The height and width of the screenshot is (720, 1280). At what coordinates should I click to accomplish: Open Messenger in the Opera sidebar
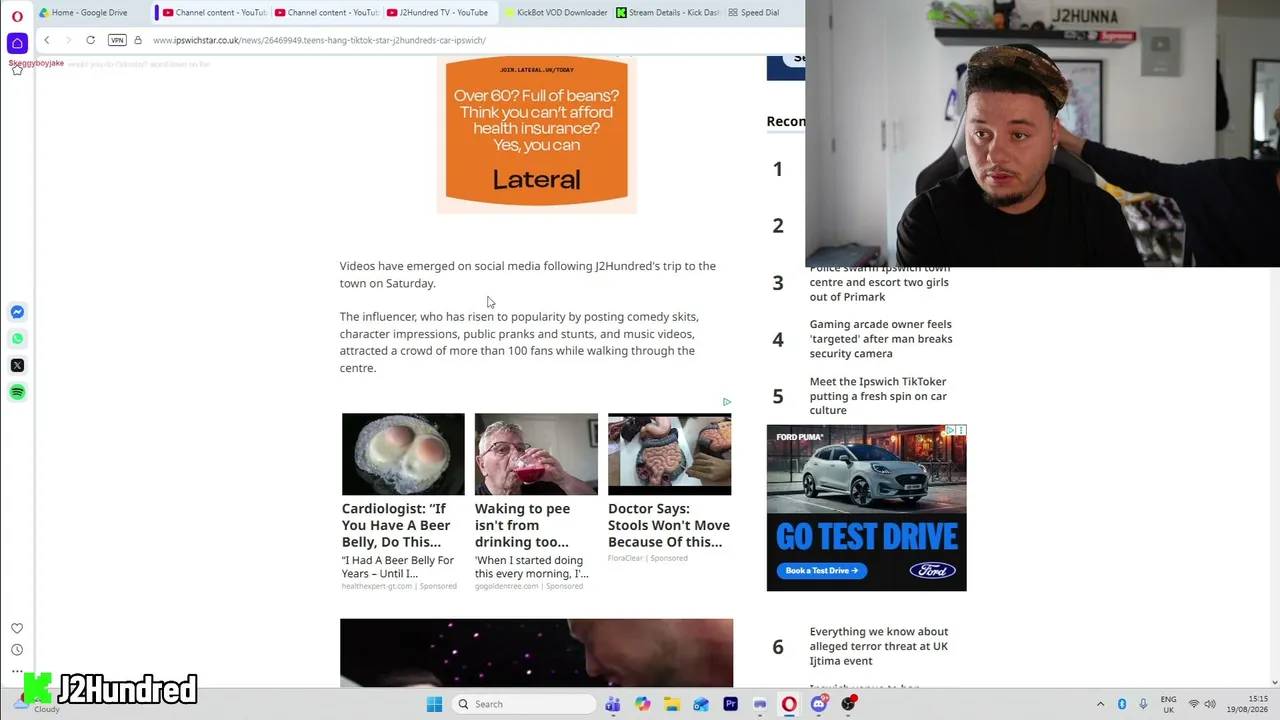click(17, 312)
